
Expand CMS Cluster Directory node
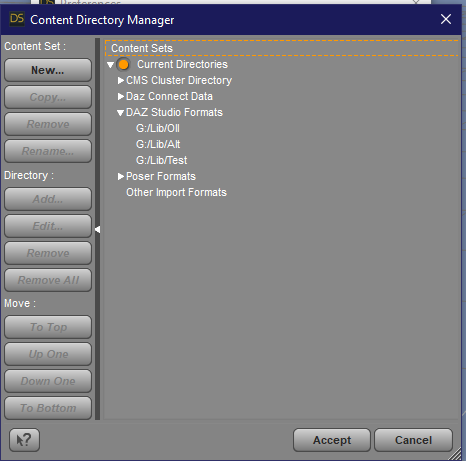(x=121, y=80)
